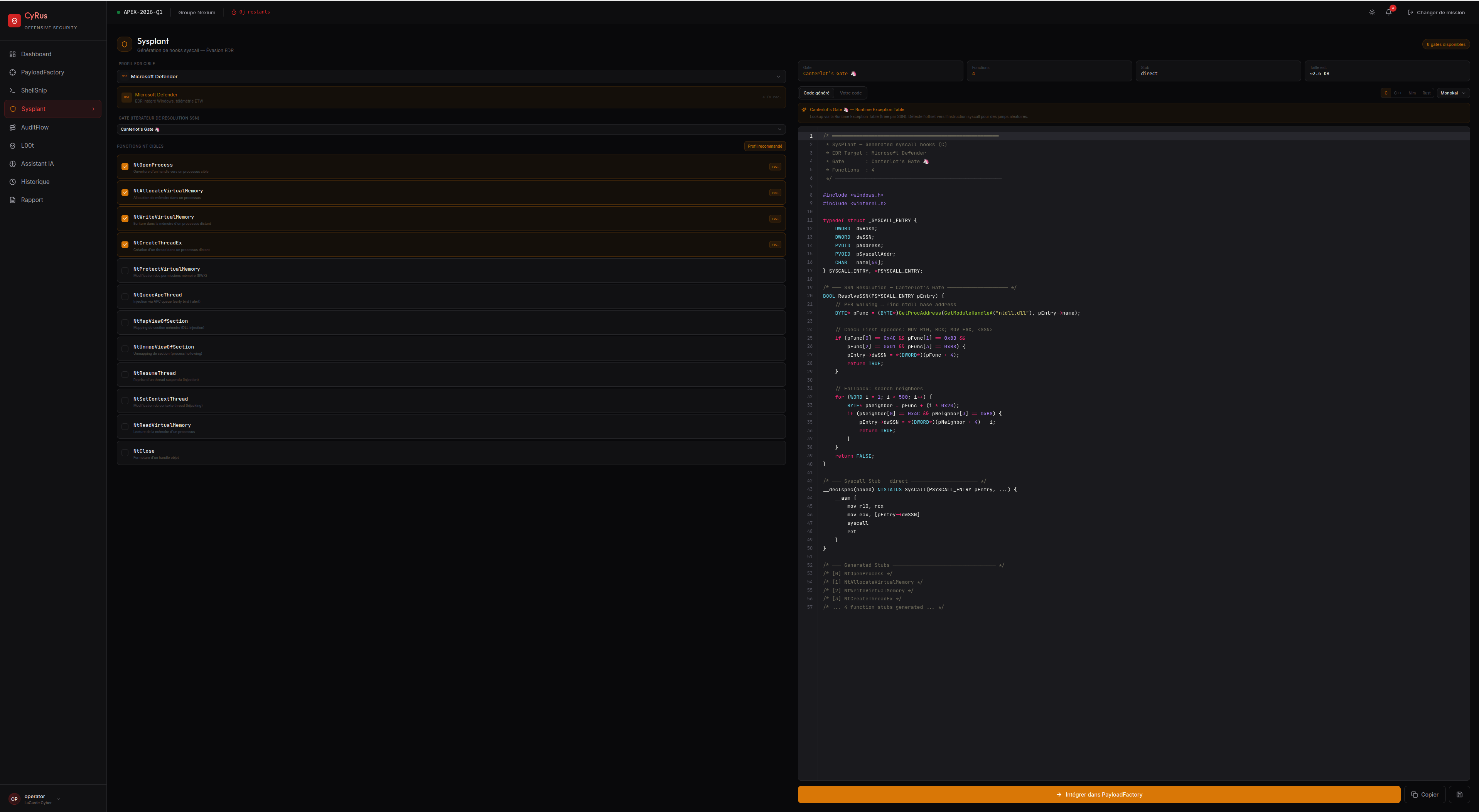Viewport: 1479px width, 812px height.
Task: Open the Microsoft Defender EDR profile dropdown
Action: click(451, 76)
